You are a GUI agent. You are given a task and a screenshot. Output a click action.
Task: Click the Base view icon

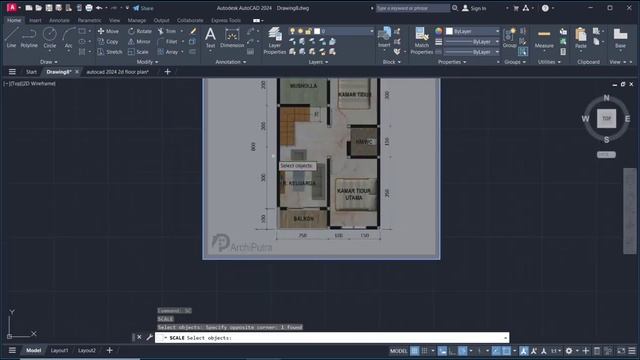620,38
